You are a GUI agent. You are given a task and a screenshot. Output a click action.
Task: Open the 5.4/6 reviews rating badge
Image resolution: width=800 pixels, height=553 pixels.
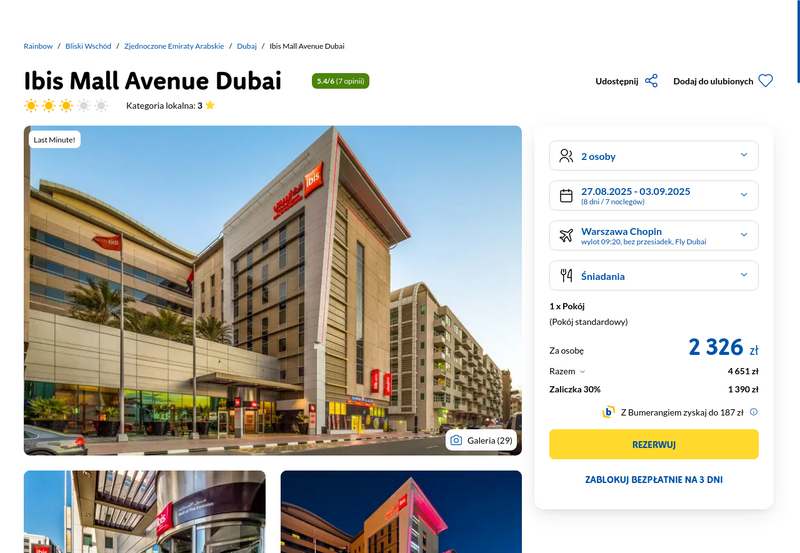coord(340,81)
